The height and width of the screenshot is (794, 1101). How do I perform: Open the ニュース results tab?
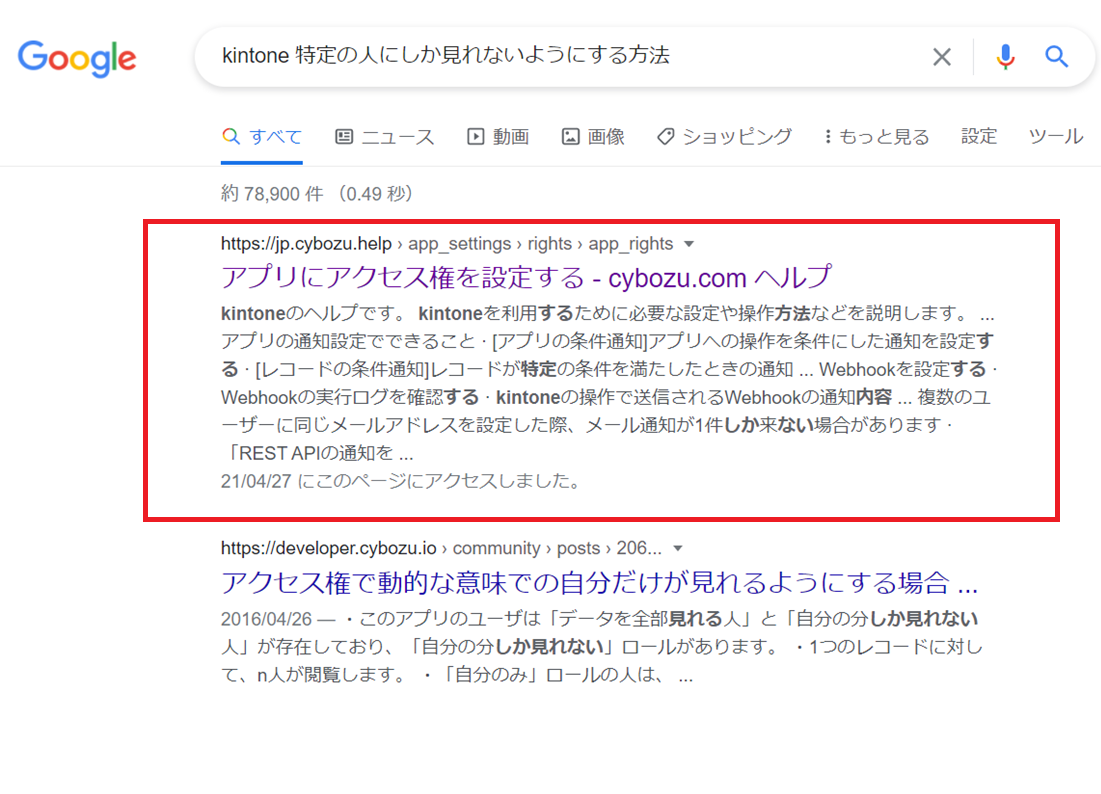coord(385,137)
